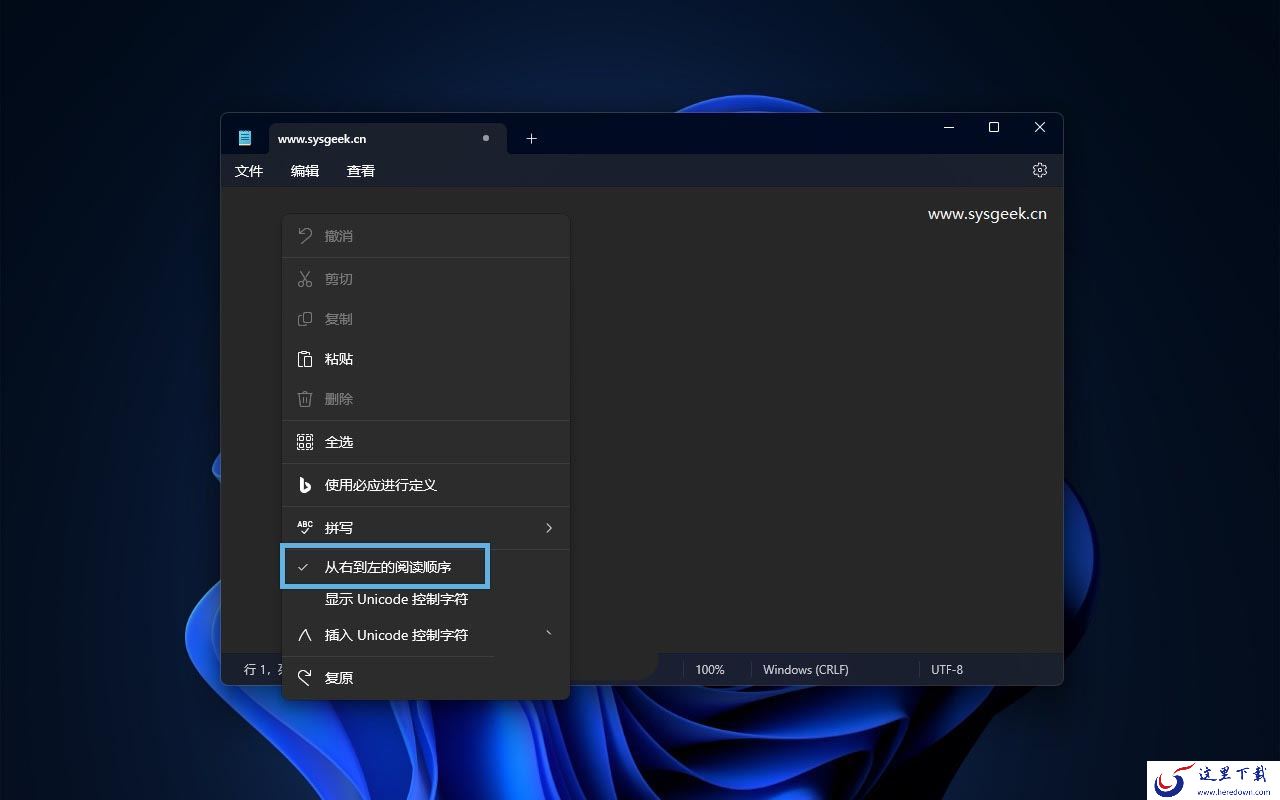This screenshot has width=1280, height=800.
Task: Click UTF-8 encoding status entry
Action: 947,670
